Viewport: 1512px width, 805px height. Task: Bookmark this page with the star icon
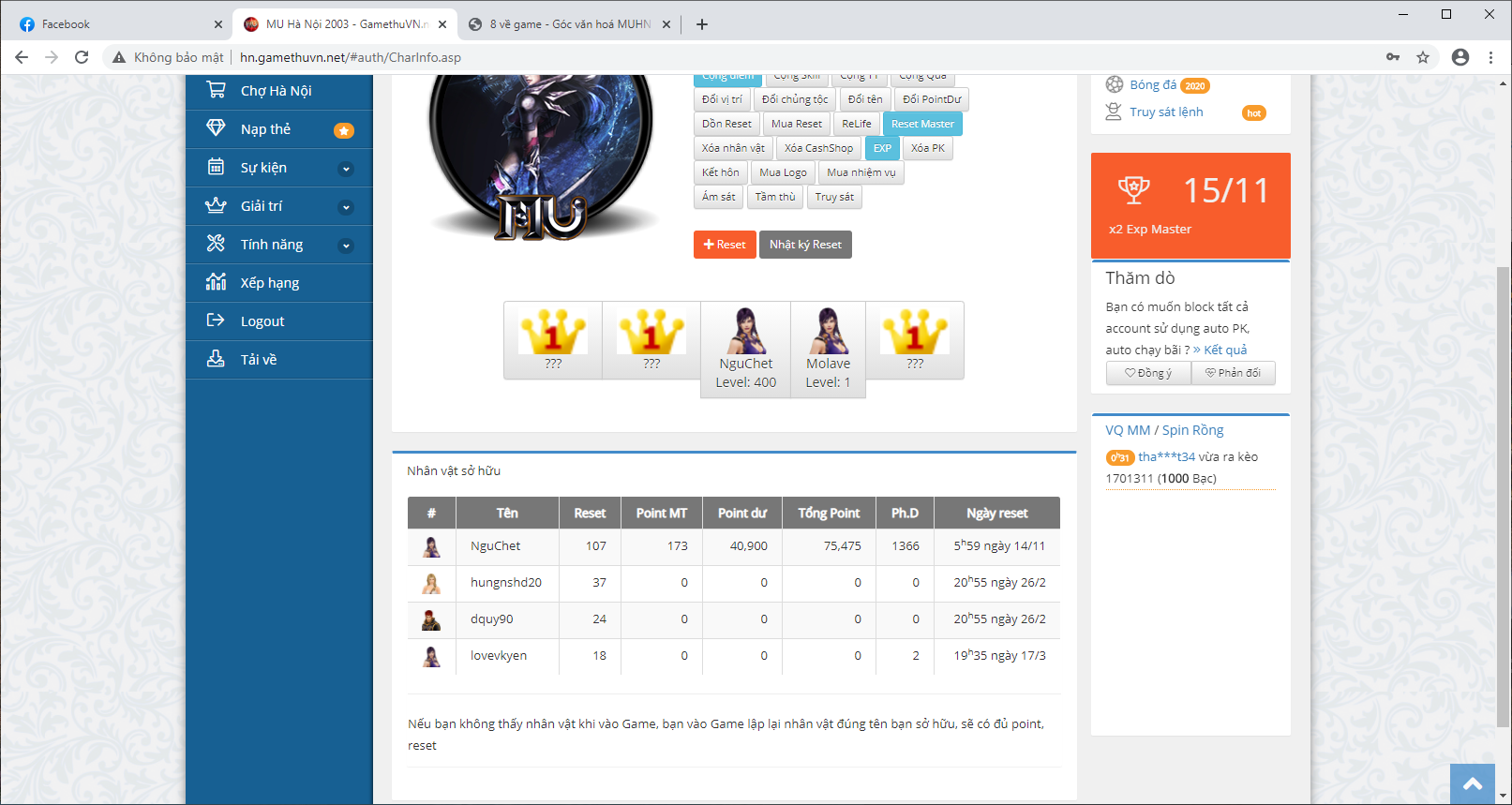click(x=1423, y=57)
